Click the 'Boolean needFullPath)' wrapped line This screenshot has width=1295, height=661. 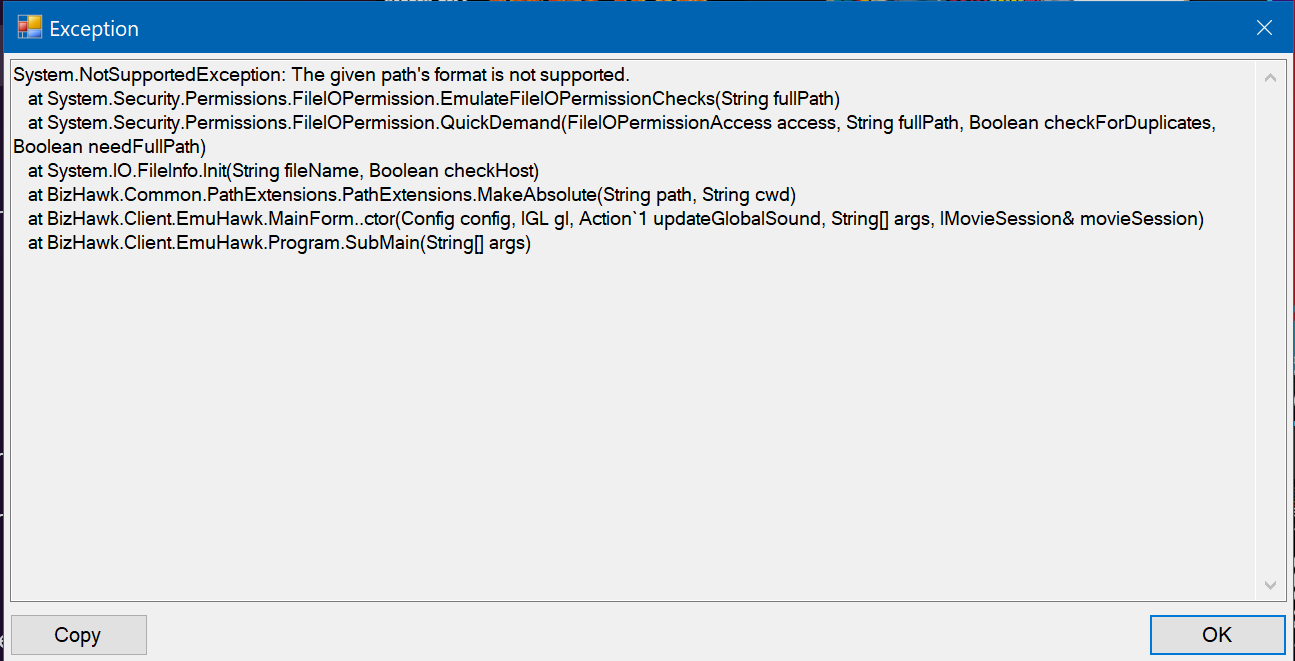(110, 147)
